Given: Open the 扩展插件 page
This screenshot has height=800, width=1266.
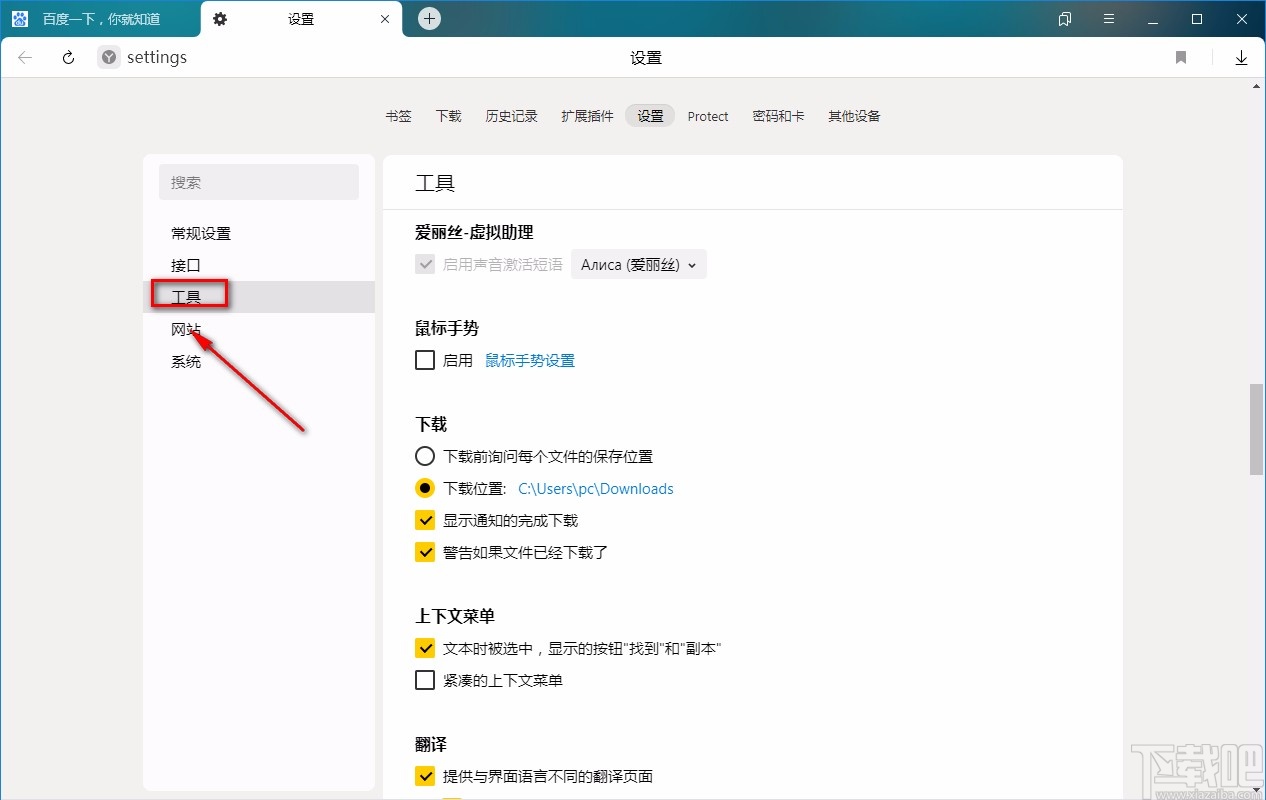Looking at the screenshot, I should [586, 116].
